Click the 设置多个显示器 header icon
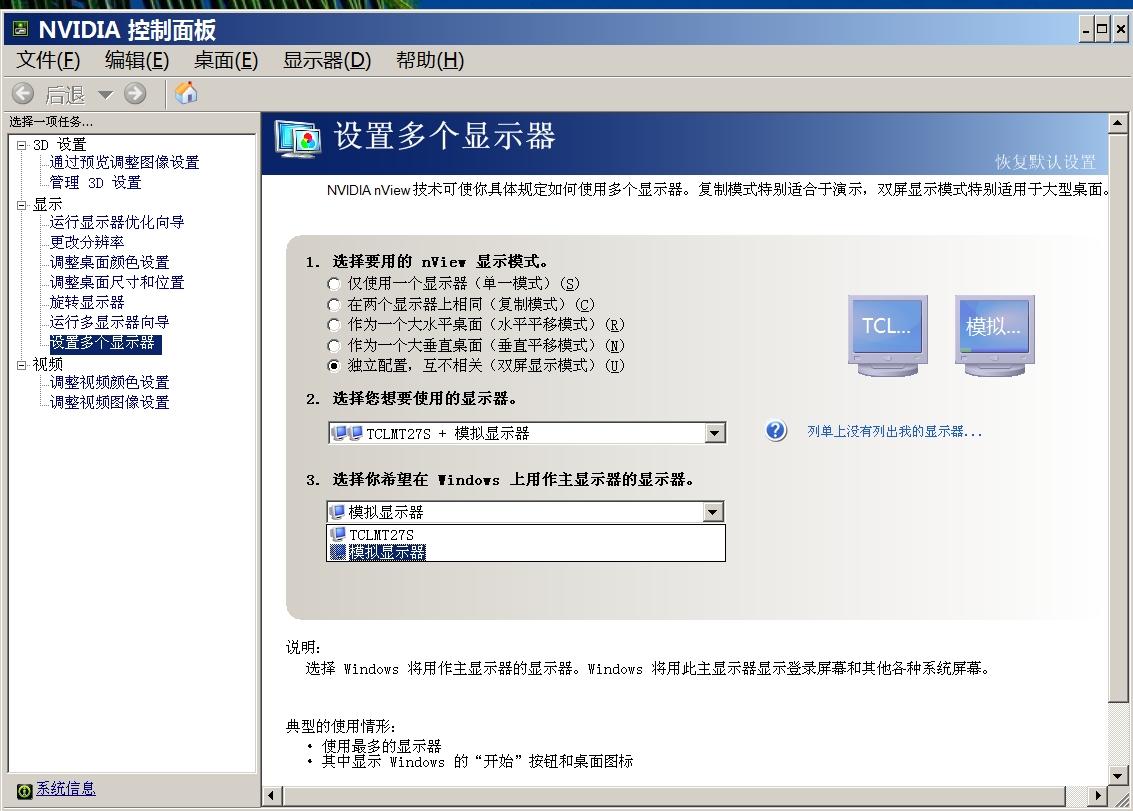Image resolution: width=1133 pixels, height=811 pixels. 297,139
